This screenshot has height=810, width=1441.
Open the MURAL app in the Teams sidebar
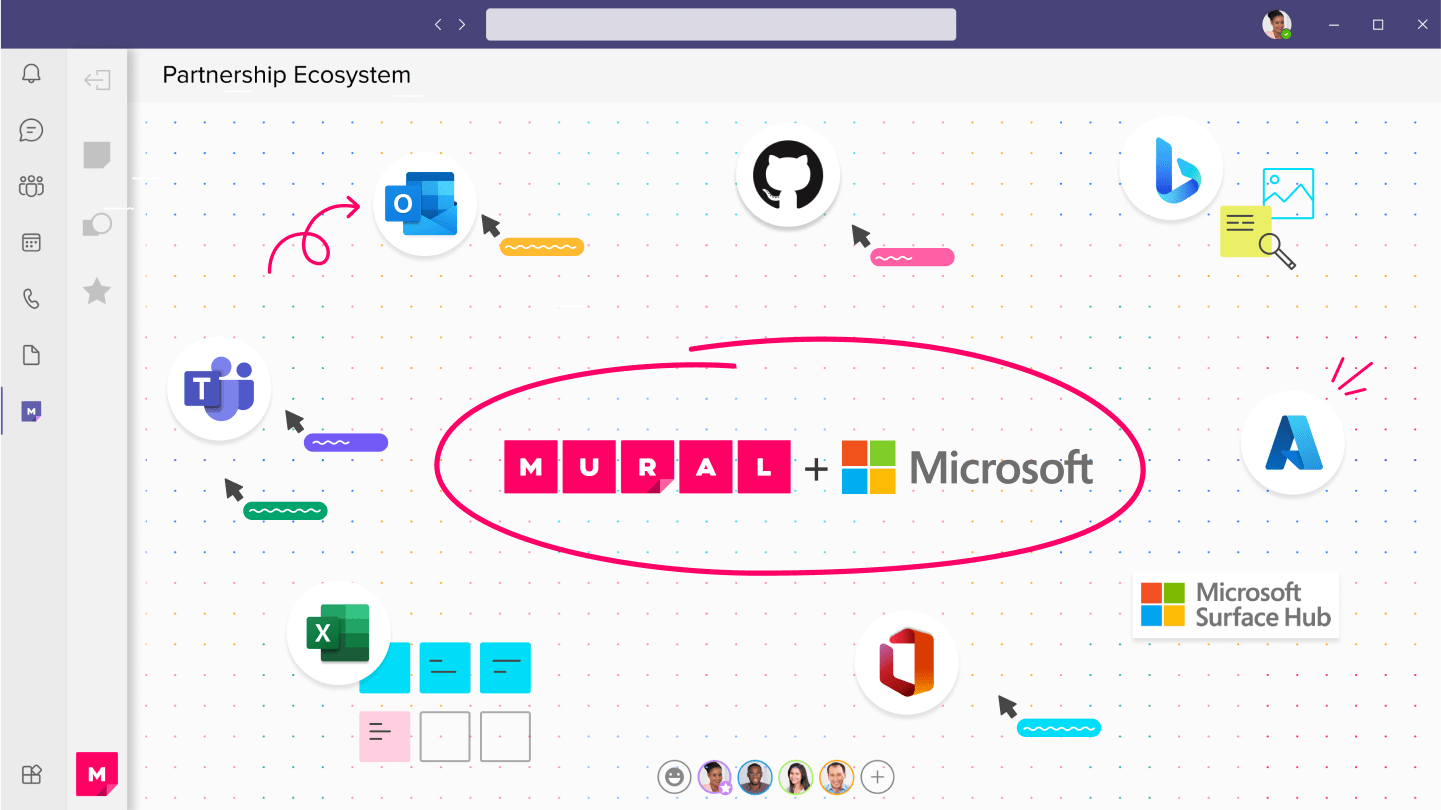[31, 411]
